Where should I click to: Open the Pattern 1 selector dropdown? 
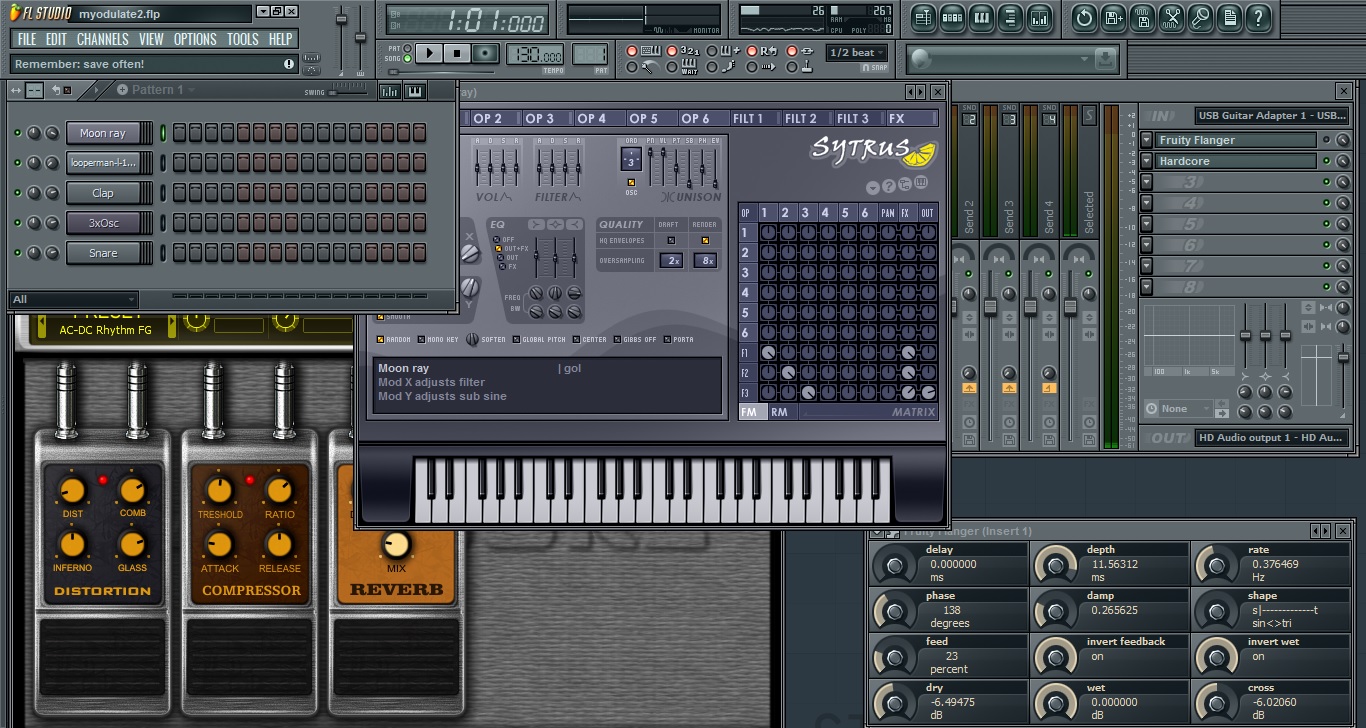pos(157,90)
